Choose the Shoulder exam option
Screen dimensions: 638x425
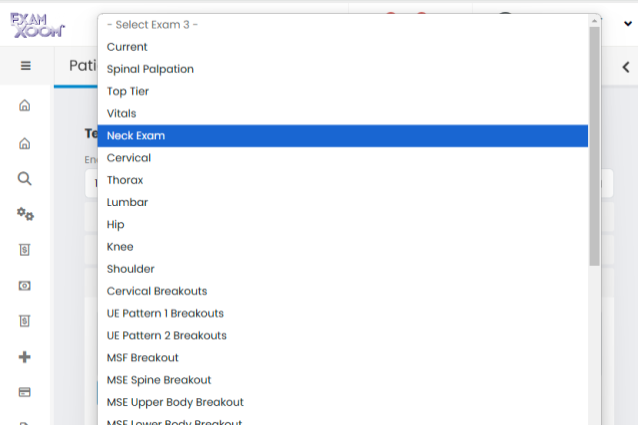click(131, 269)
